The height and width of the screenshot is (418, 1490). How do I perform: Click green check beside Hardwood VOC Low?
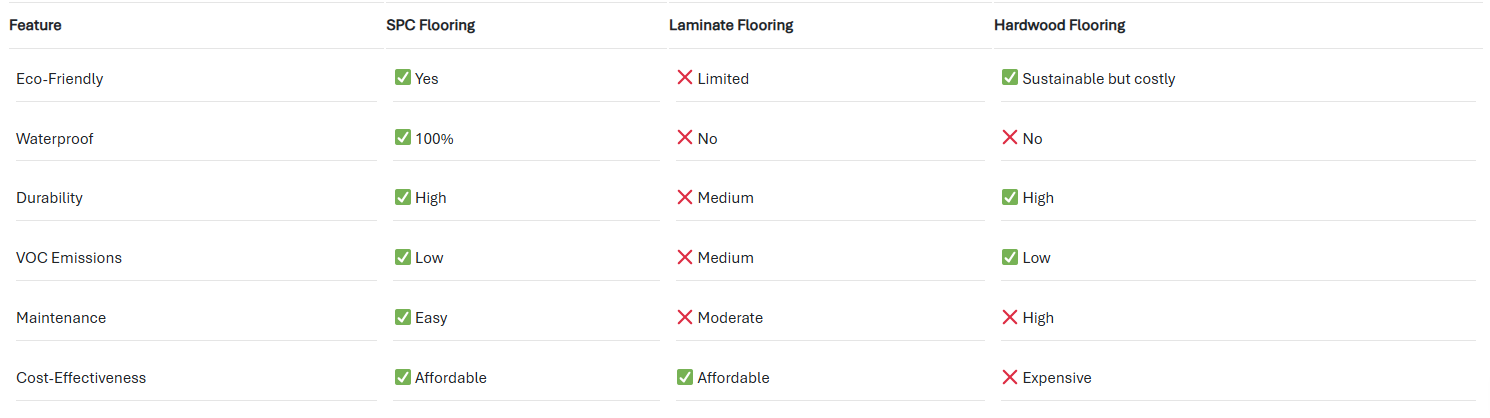coord(1010,257)
